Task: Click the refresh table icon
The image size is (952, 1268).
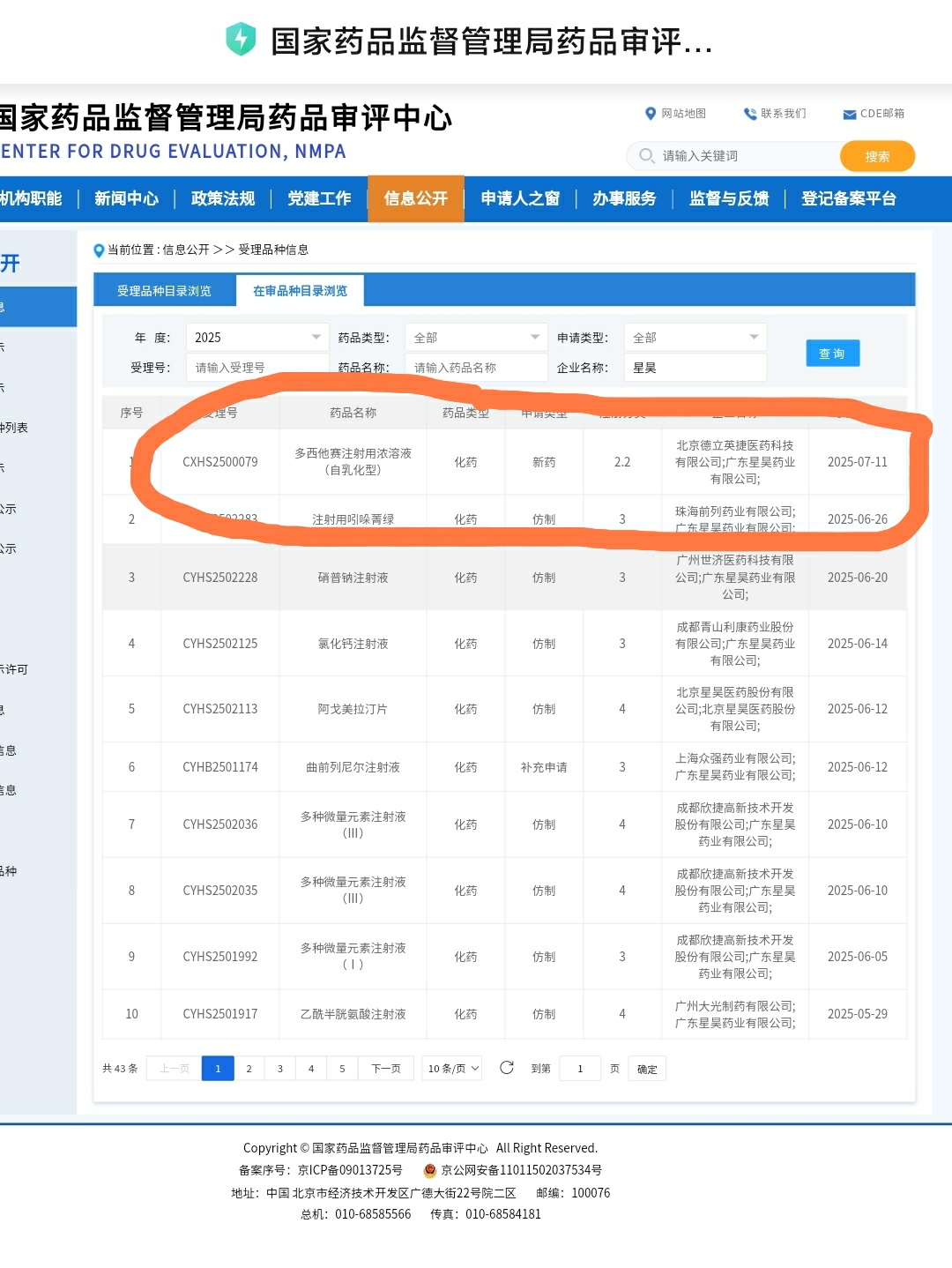Action: tap(507, 1068)
